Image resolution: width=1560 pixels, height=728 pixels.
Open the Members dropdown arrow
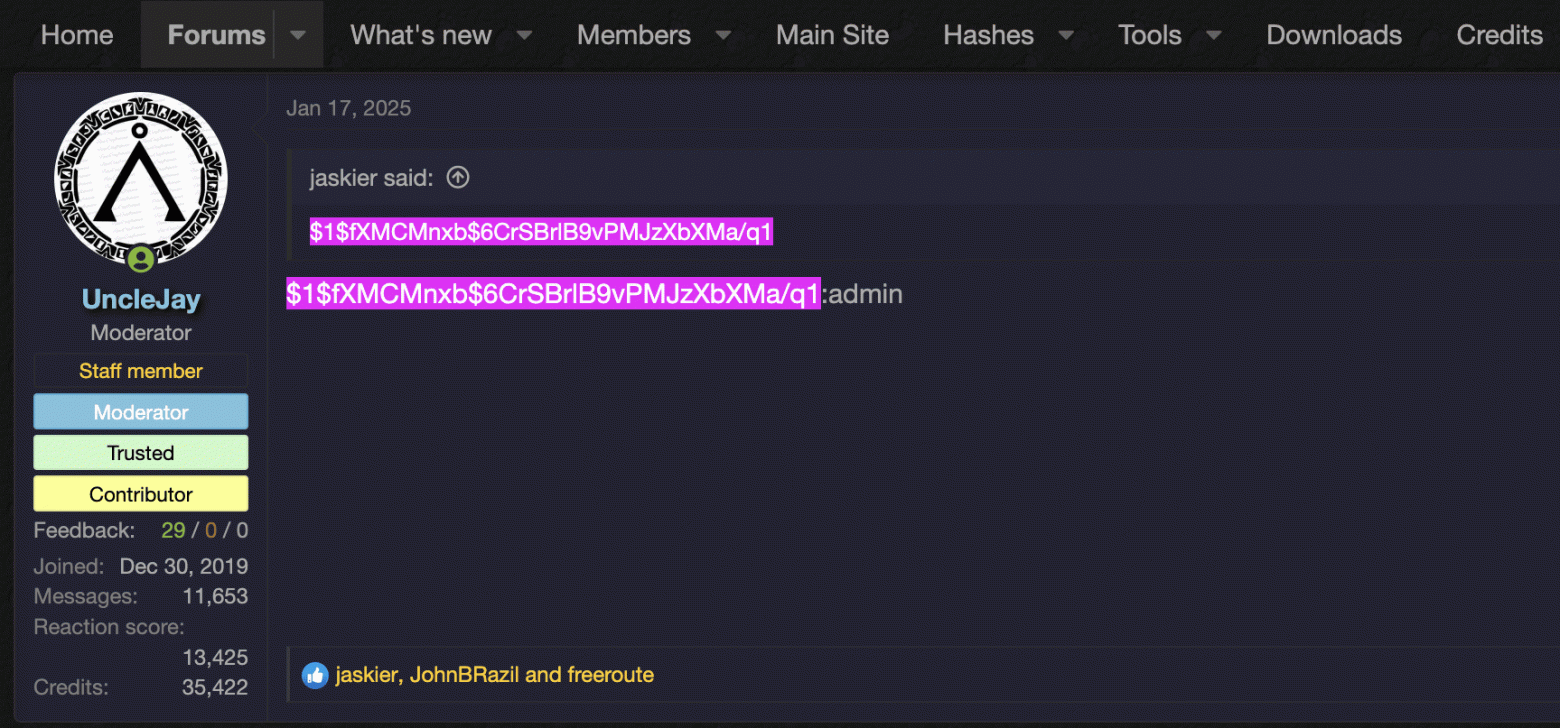pyautogui.click(x=723, y=35)
